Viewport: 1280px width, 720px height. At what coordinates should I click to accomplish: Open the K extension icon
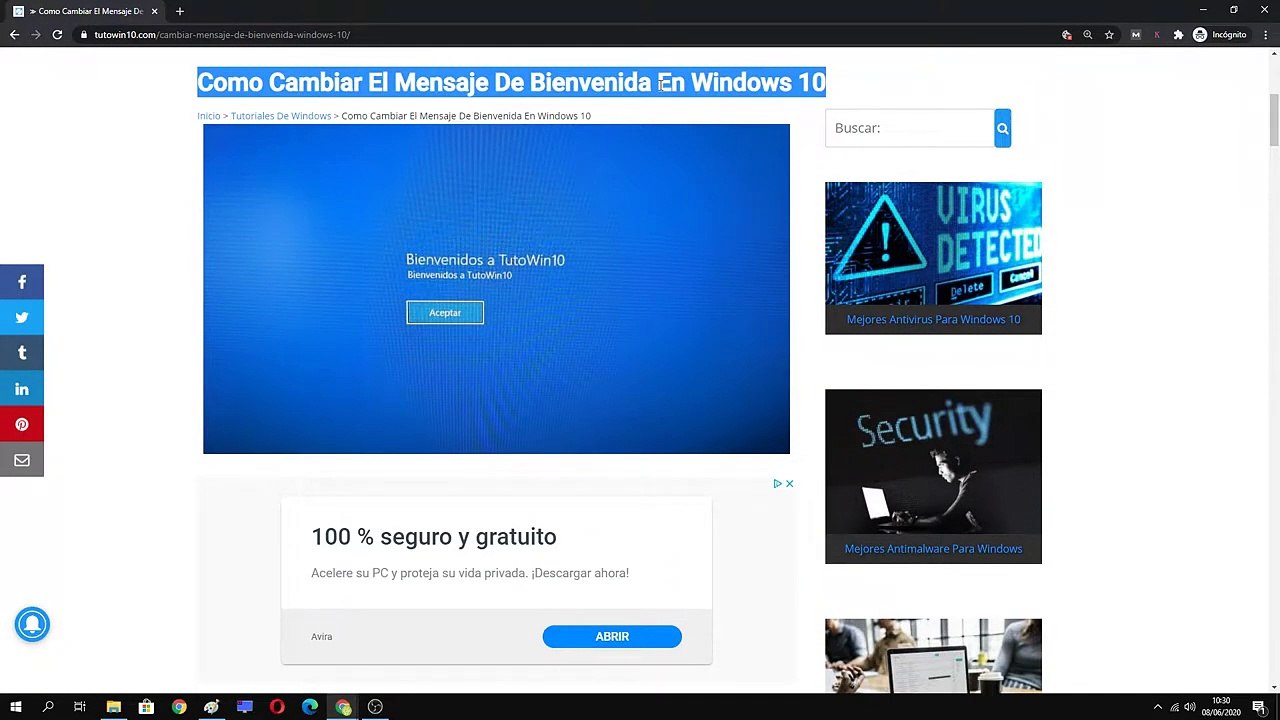coord(1157,35)
